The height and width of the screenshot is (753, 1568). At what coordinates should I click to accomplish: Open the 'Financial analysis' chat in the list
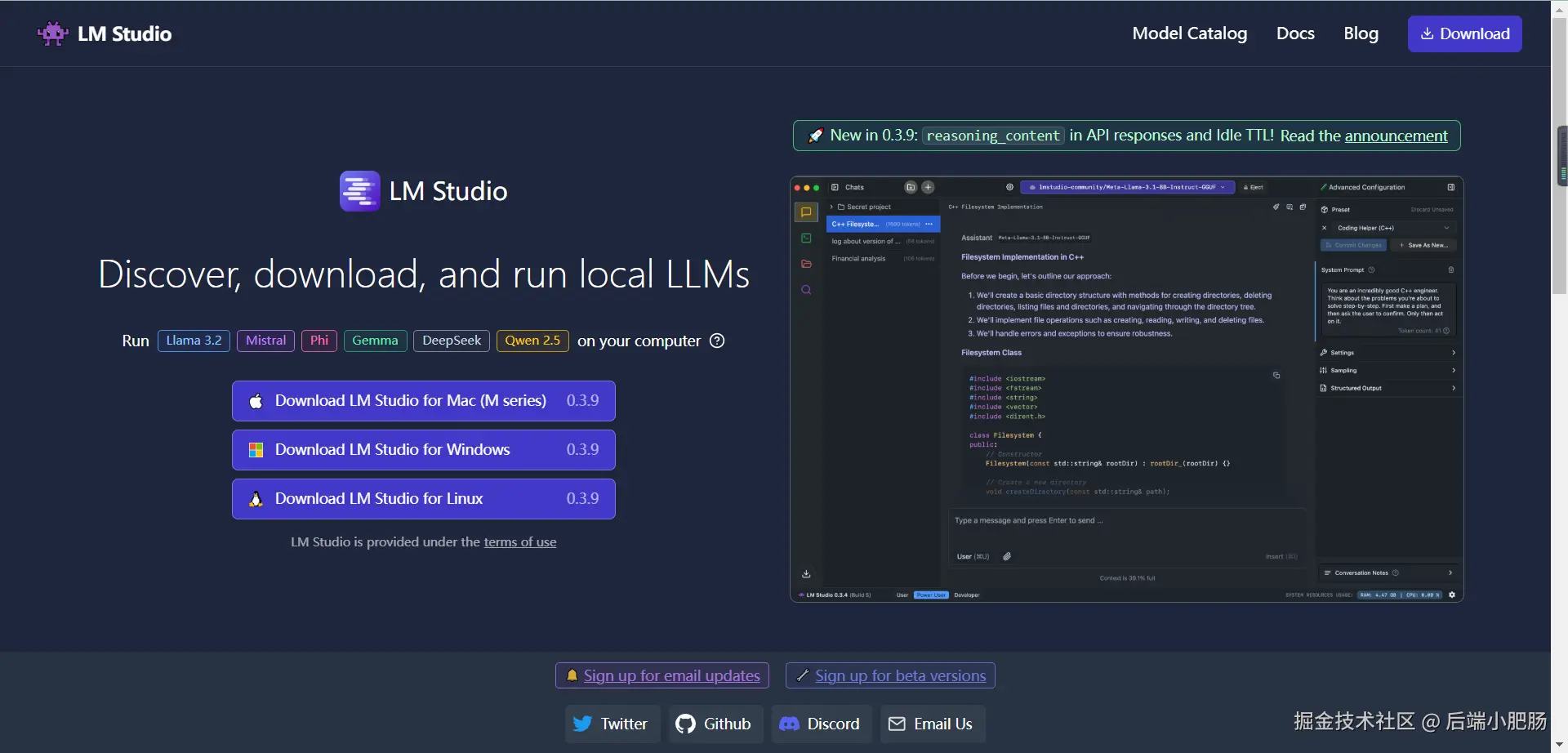[x=882, y=259]
